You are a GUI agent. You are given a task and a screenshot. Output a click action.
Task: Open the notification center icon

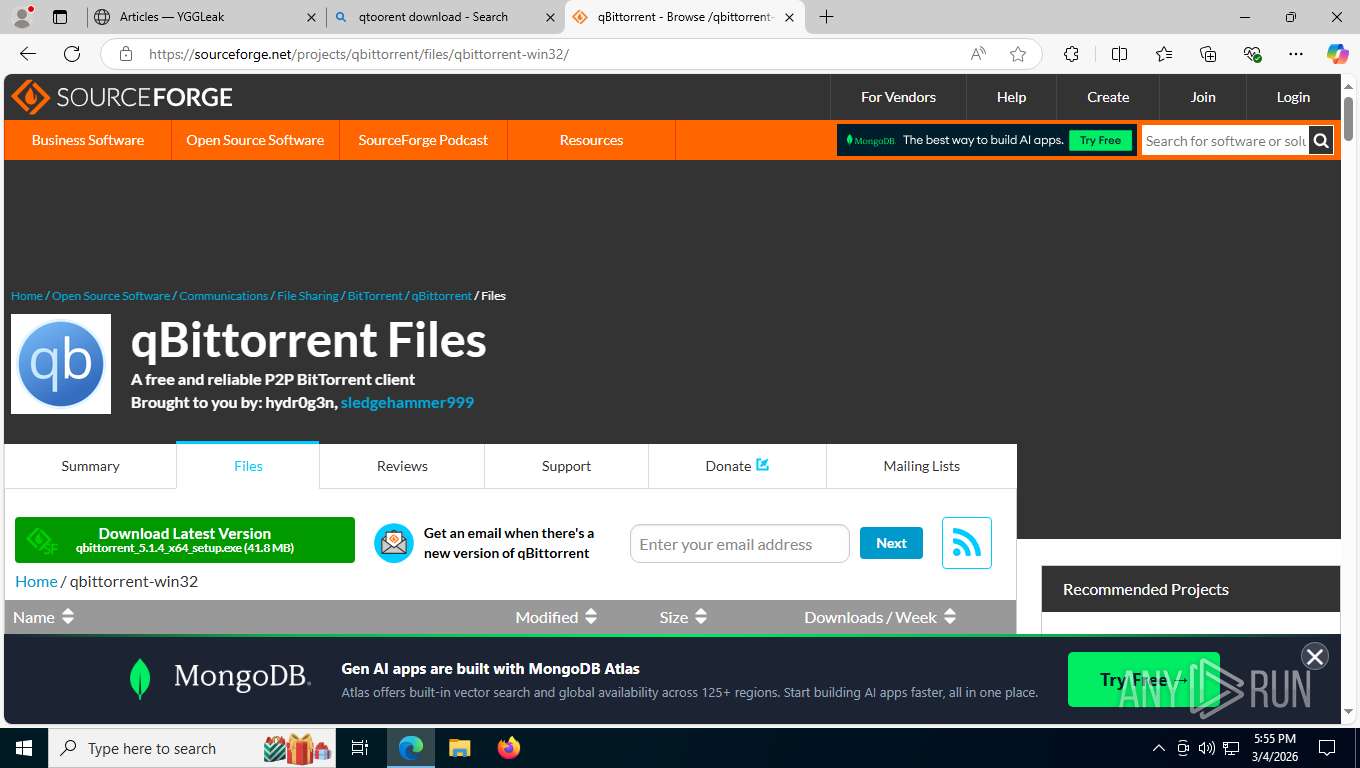coord(1327,748)
